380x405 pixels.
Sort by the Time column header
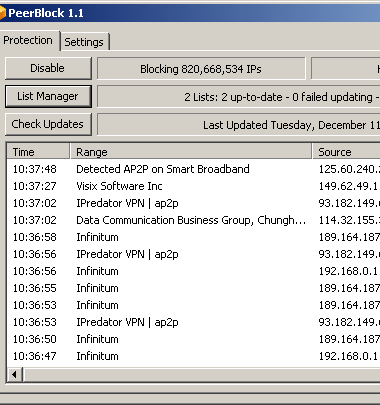point(38,152)
